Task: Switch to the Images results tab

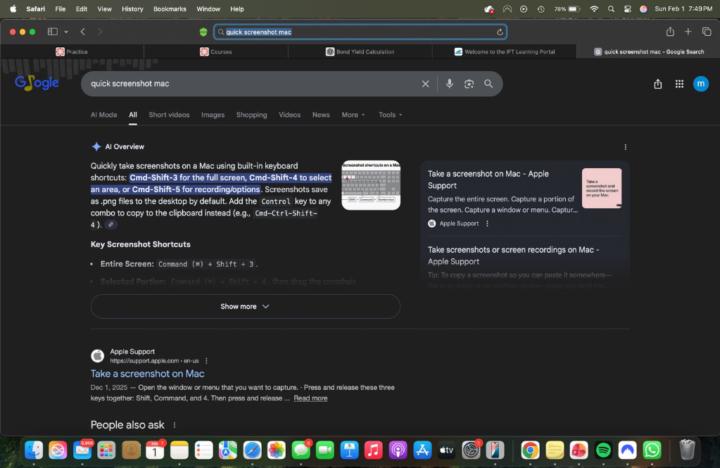Action: pyautogui.click(x=213, y=115)
